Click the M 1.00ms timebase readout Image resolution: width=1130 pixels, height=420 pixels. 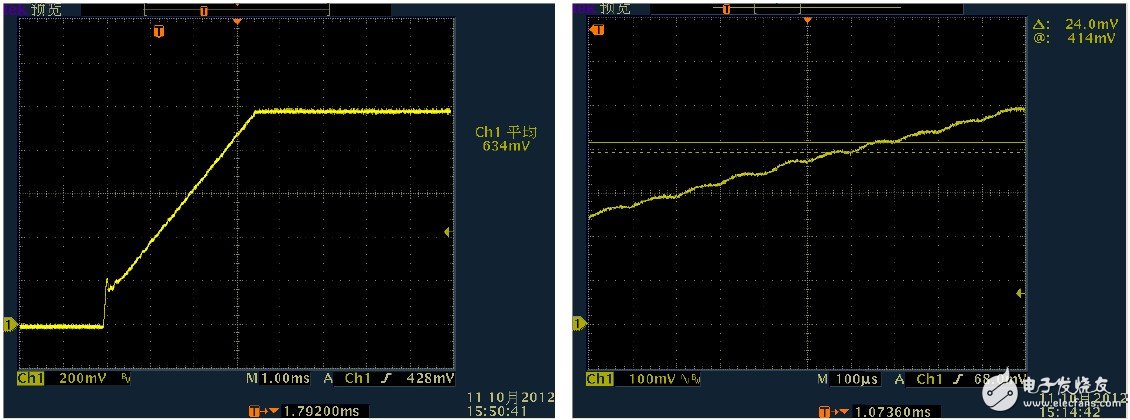(x=273, y=380)
